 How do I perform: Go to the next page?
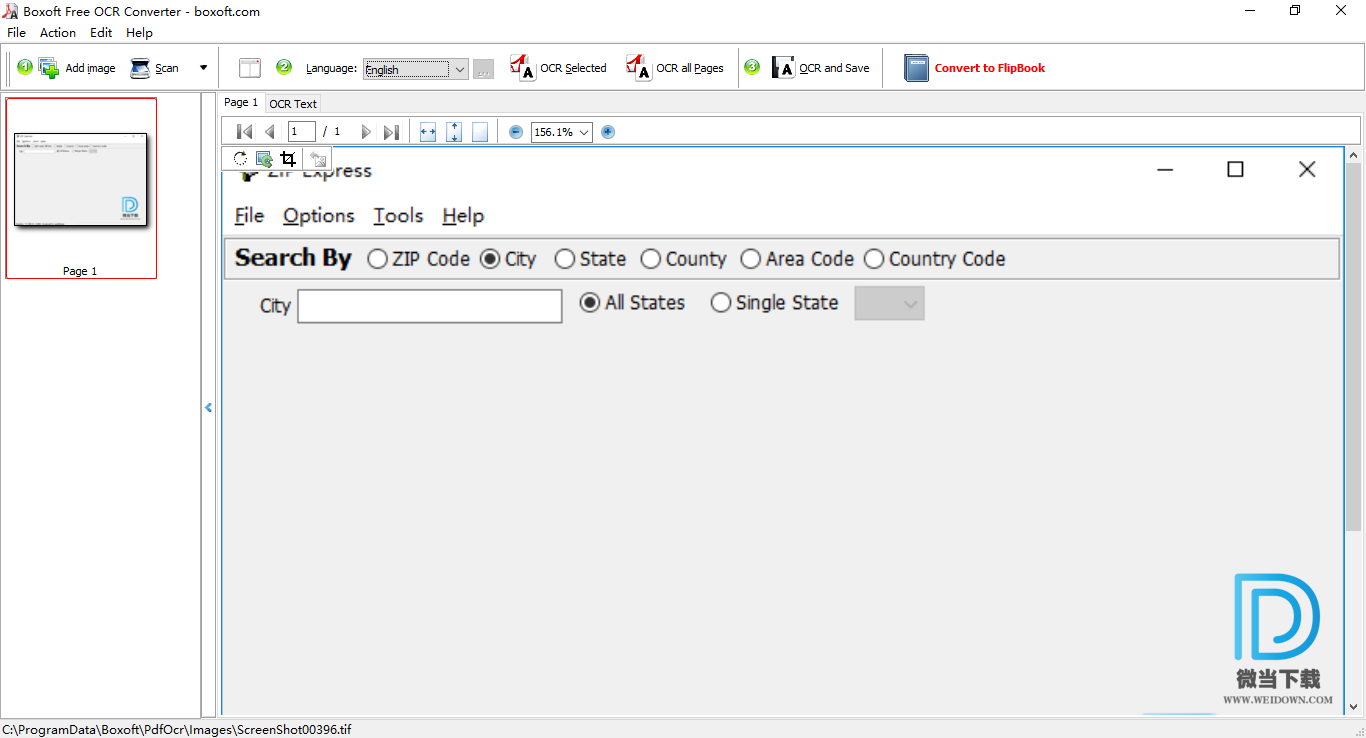(366, 132)
